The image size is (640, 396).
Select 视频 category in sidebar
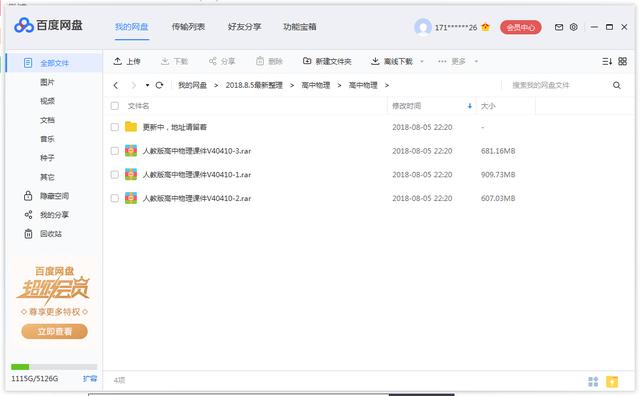(x=47, y=101)
